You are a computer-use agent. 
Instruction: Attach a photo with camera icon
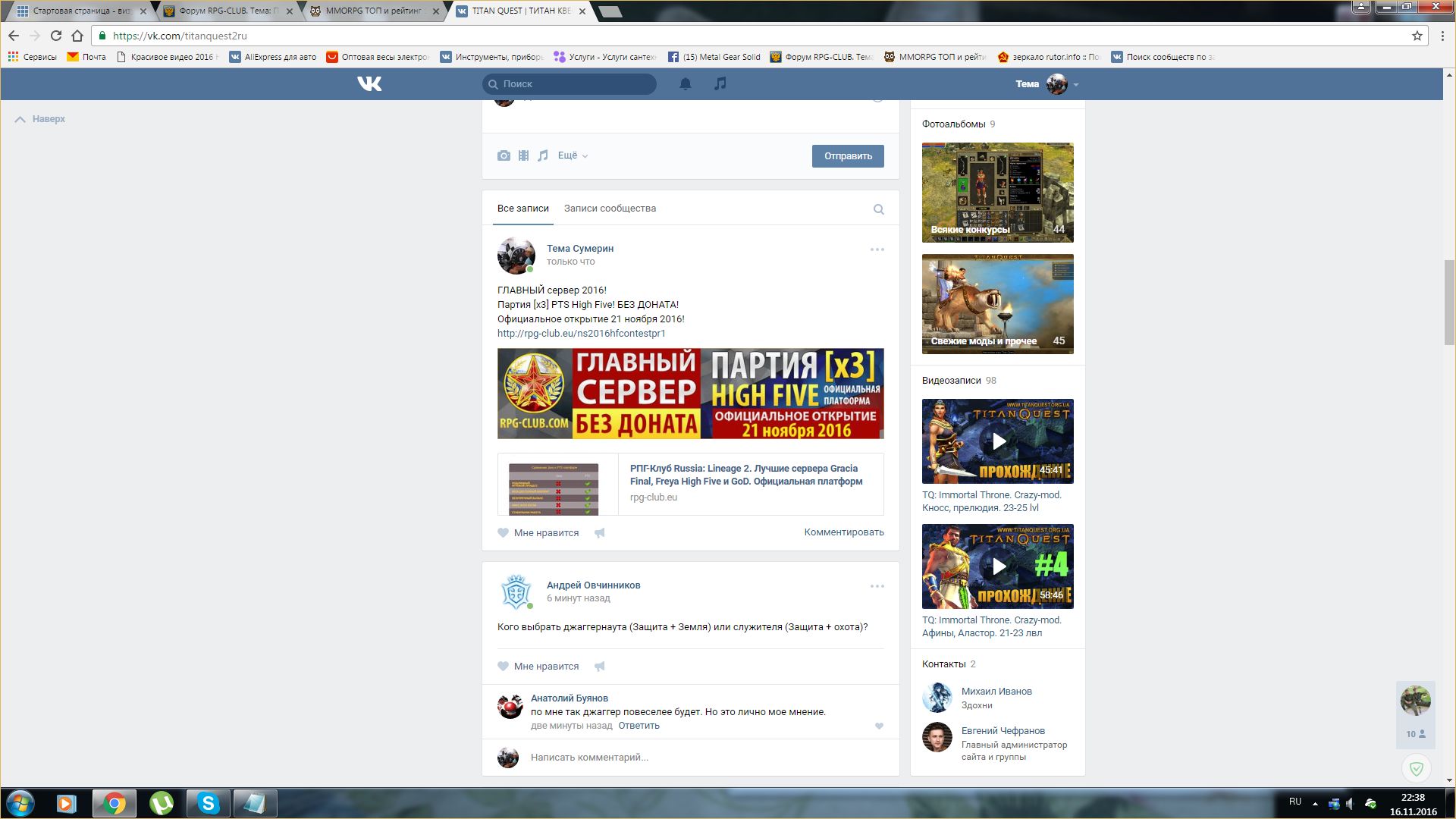click(x=504, y=155)
